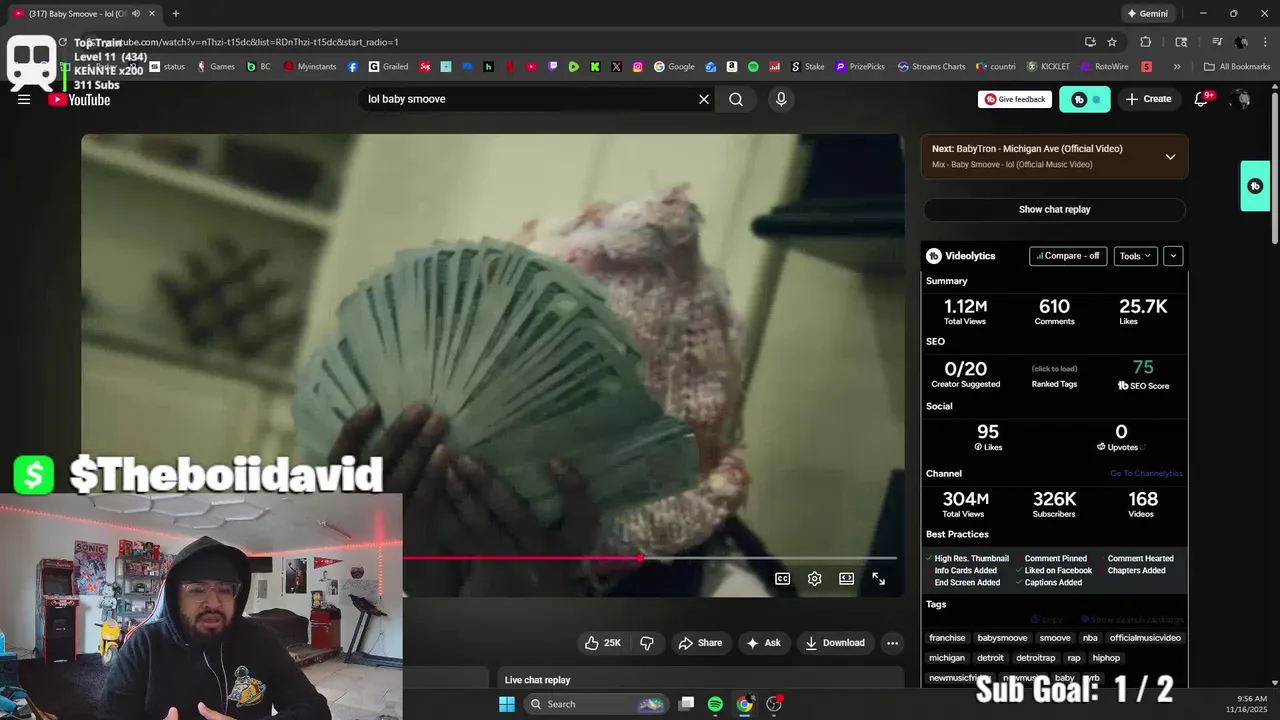Select the 'officialmusicvideo' tag chip
1280x720 pixels.
(x=1145, y=638)
